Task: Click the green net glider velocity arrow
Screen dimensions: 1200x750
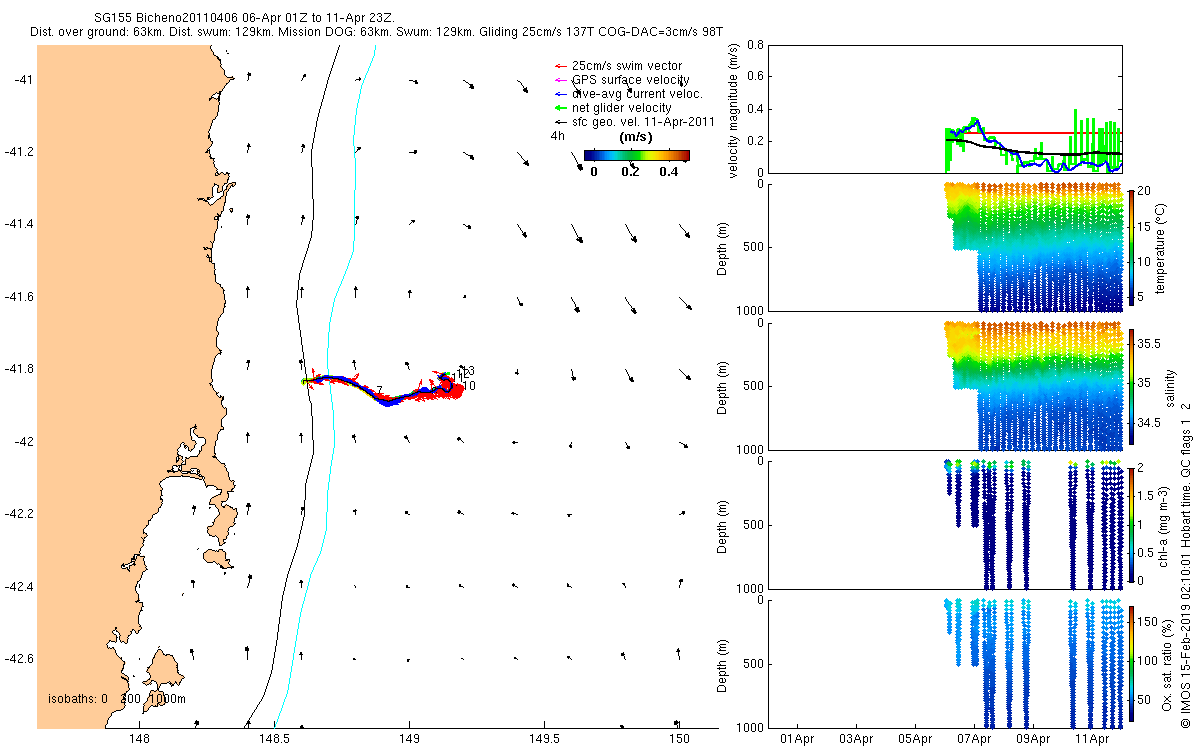Action: 560,107
